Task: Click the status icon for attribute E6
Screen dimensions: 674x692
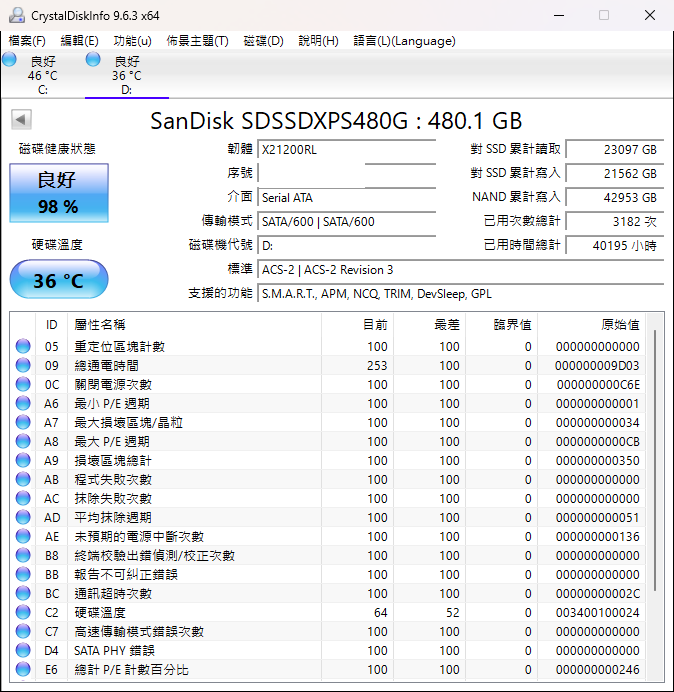Action: 23,669
